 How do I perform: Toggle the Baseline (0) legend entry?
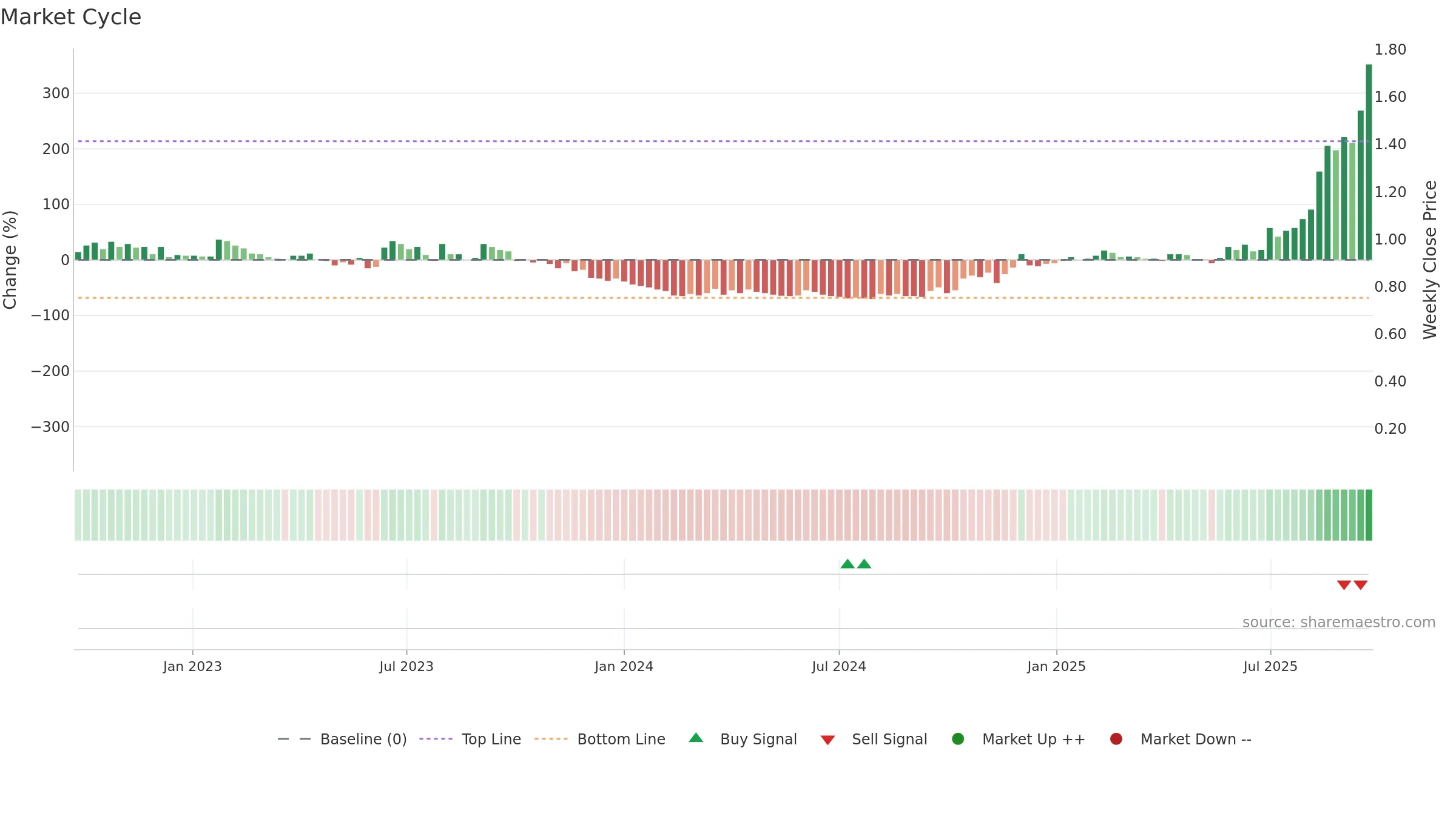pyautogui.click(x=342, y=739)
